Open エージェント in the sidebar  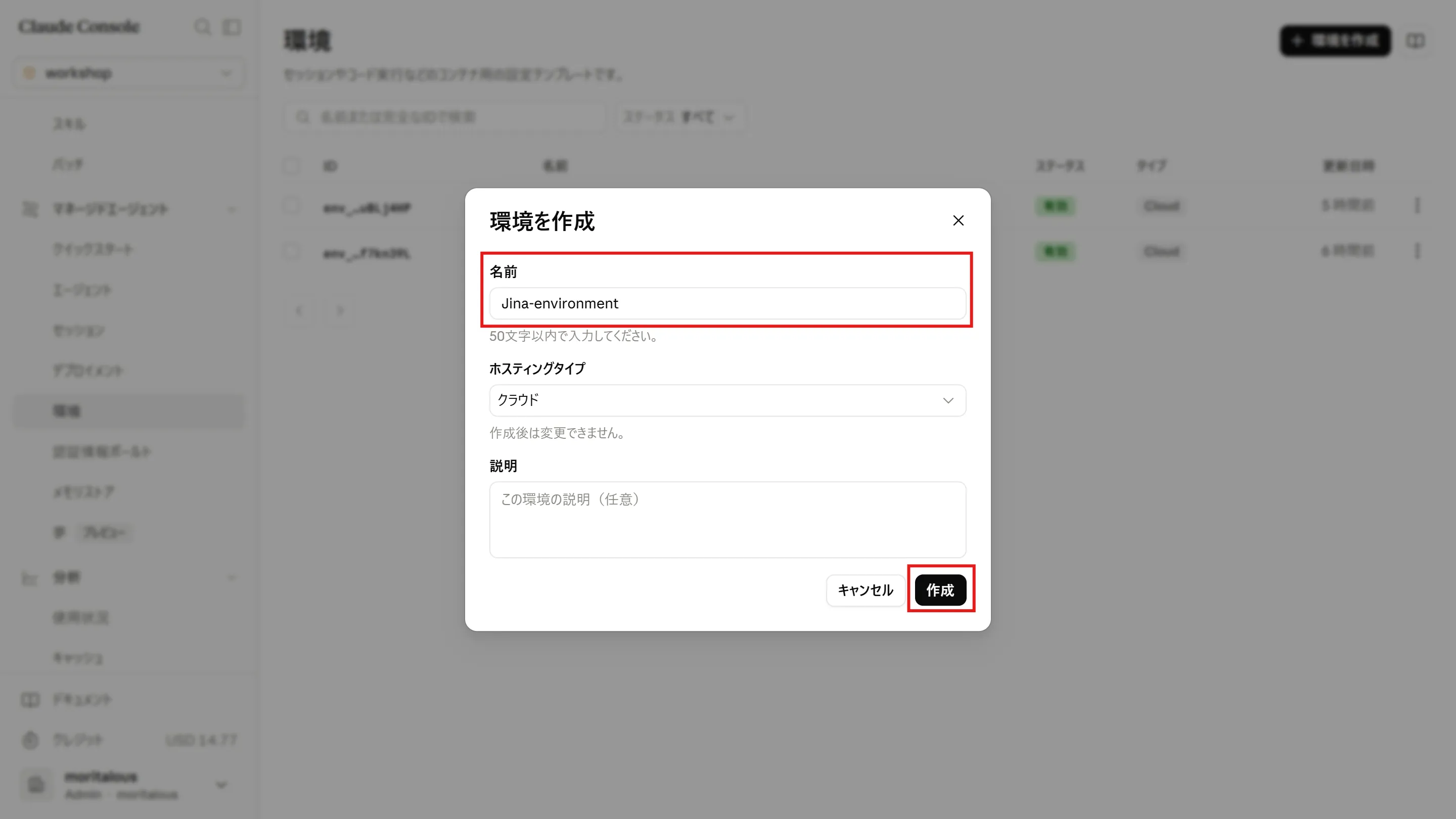pos(82,290)
